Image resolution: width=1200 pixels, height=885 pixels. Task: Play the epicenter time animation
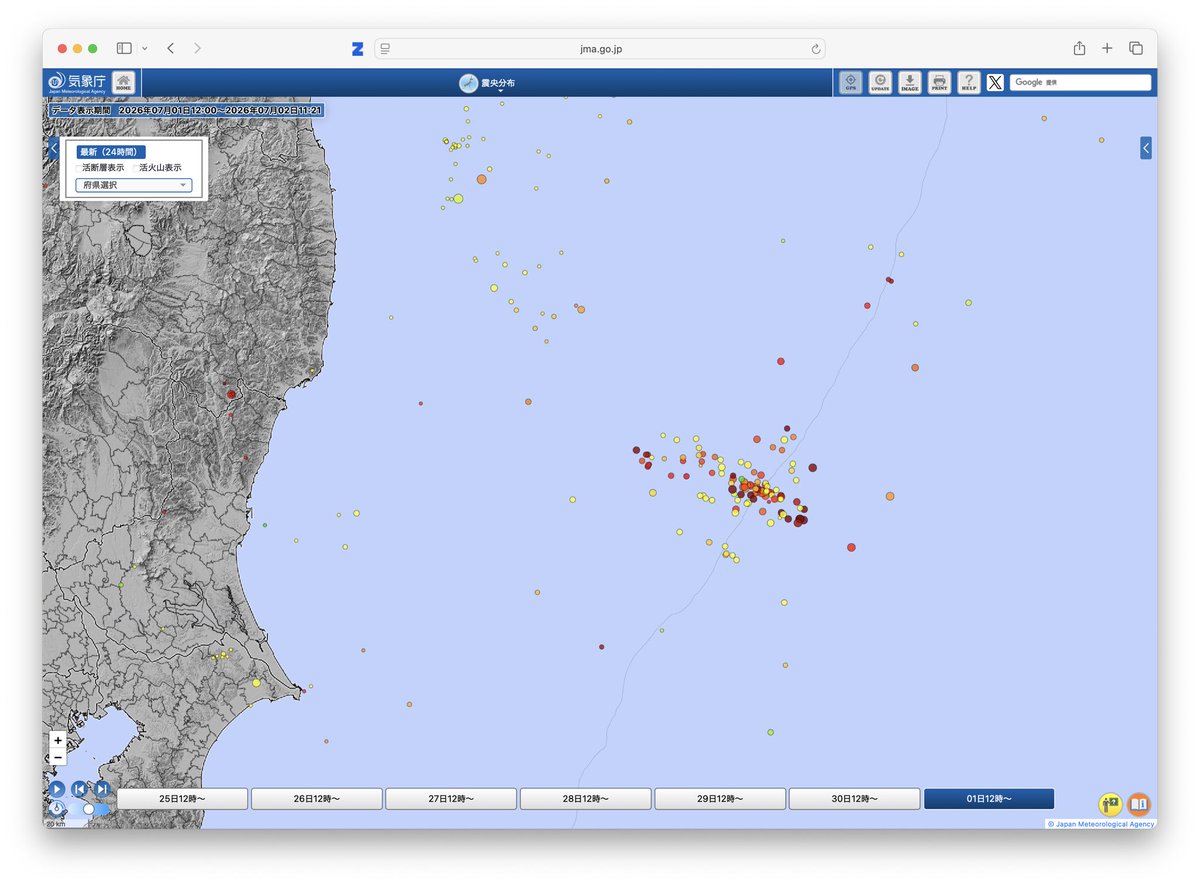click(57, 789)
